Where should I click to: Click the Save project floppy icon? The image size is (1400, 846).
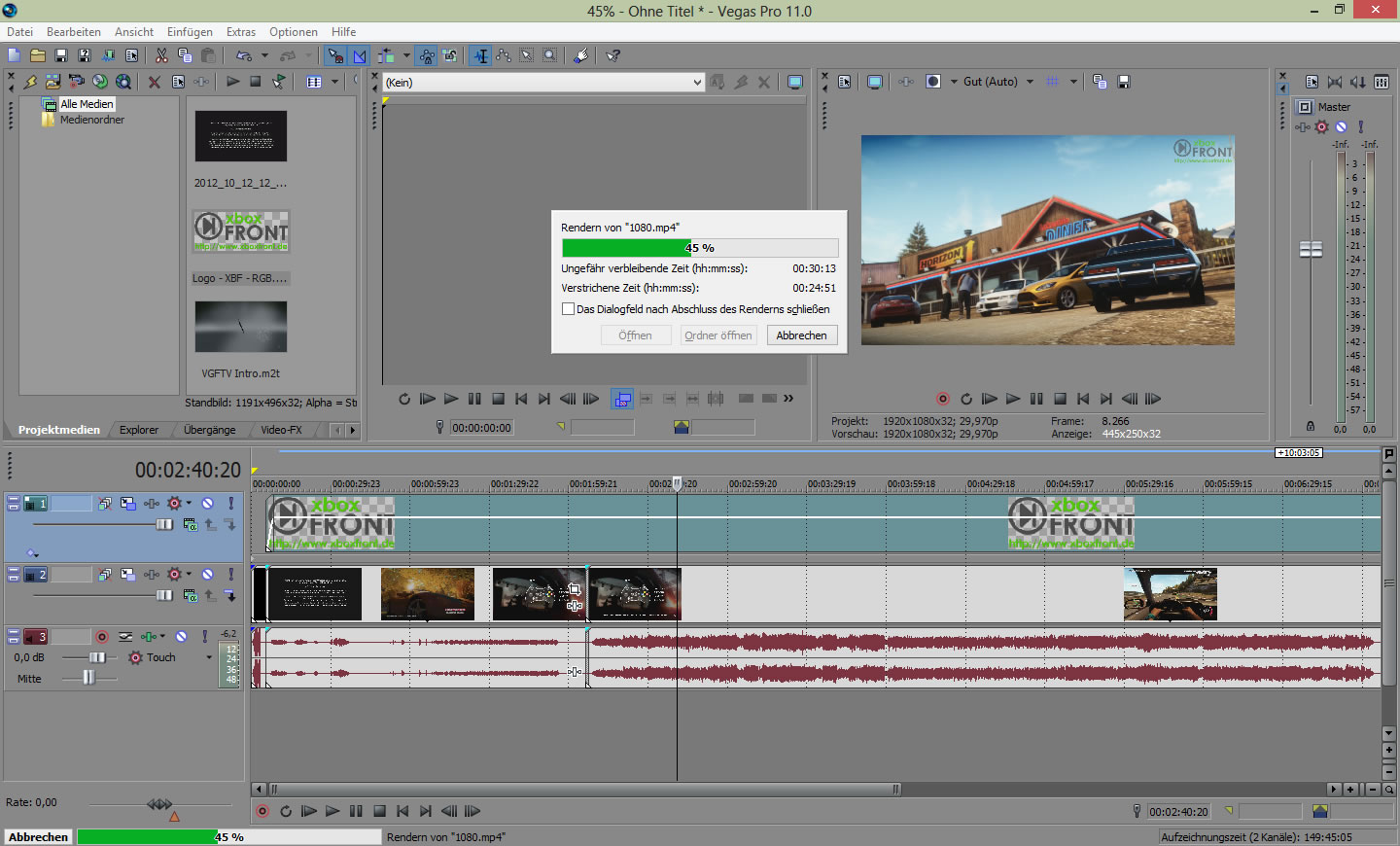(61, 56)
